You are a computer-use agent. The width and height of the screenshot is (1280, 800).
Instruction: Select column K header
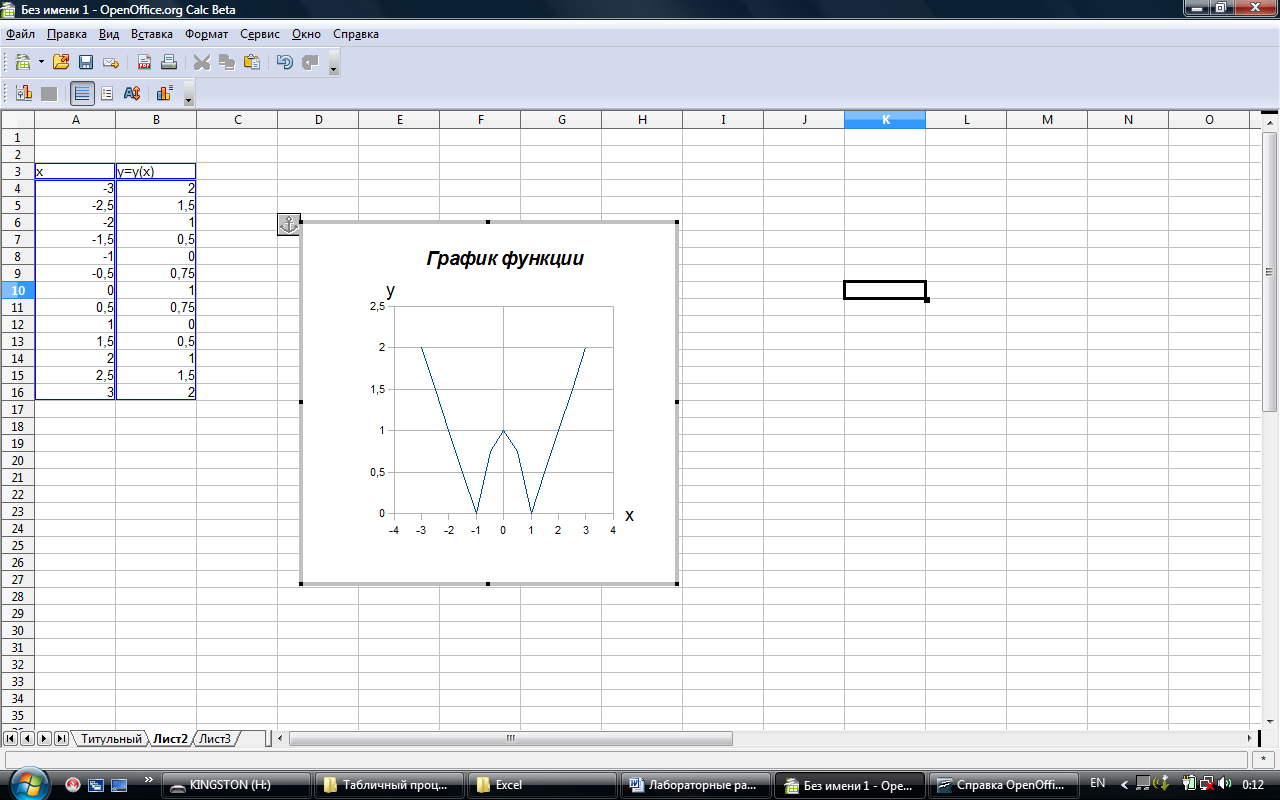coord(885,120)
